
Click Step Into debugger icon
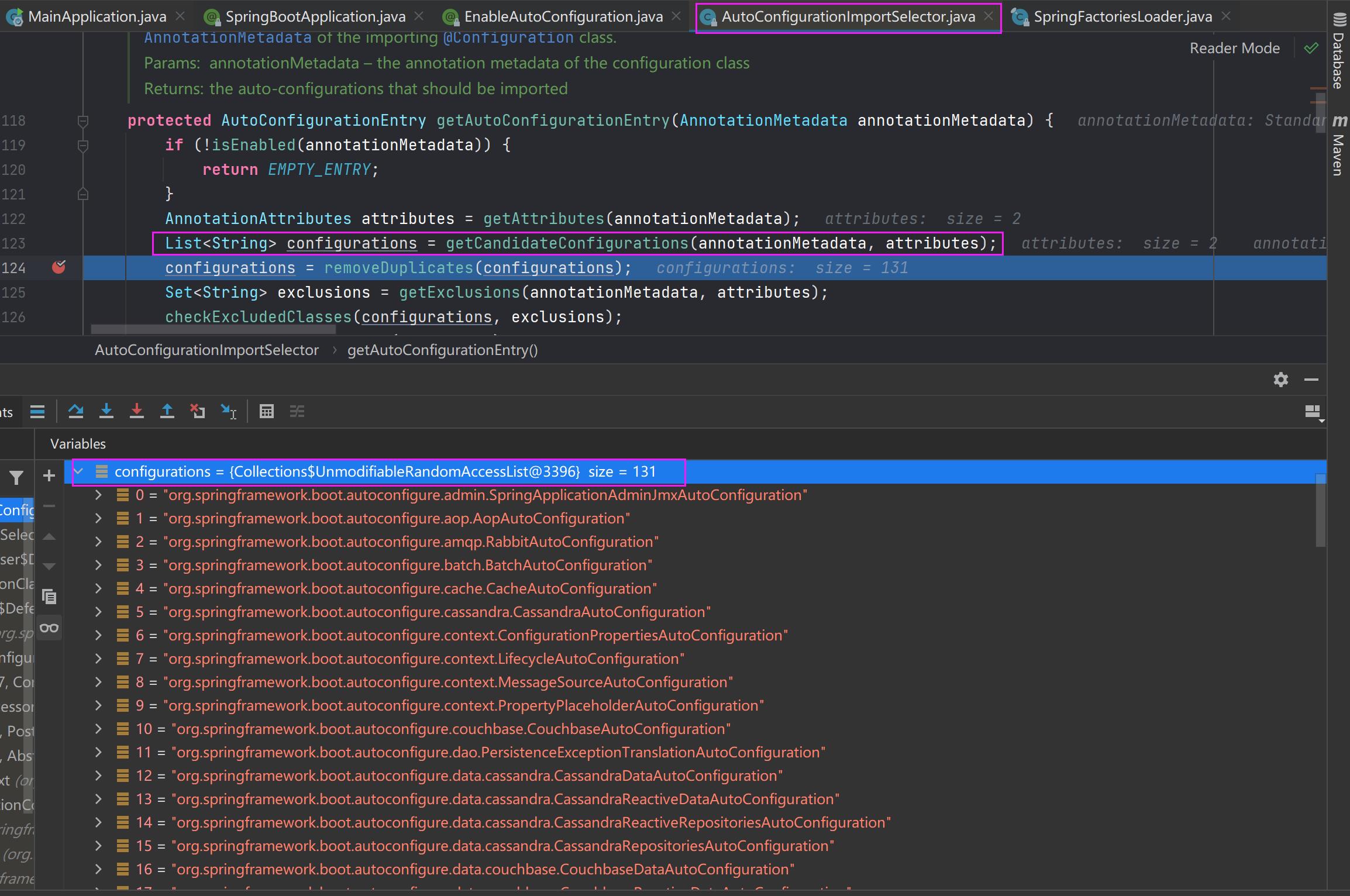[x=106, y=412]
